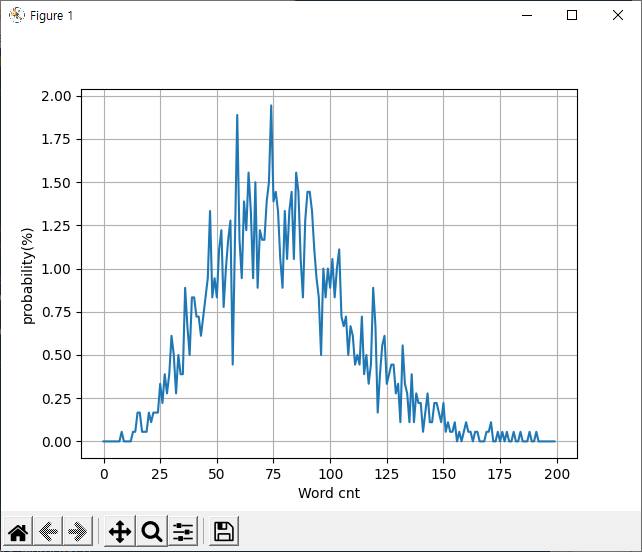Click the '0.00' y-axis tick label
Viewport: 642px width, 552px height.
[56, 442]
